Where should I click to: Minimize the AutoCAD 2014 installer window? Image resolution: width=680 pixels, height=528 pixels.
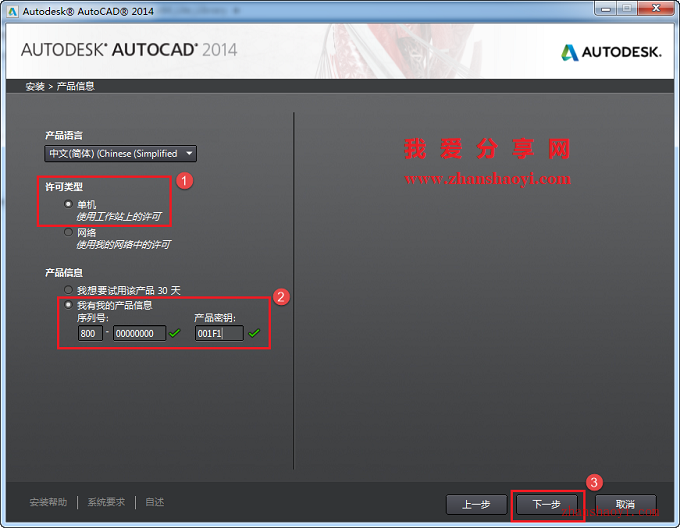(606, 8)
